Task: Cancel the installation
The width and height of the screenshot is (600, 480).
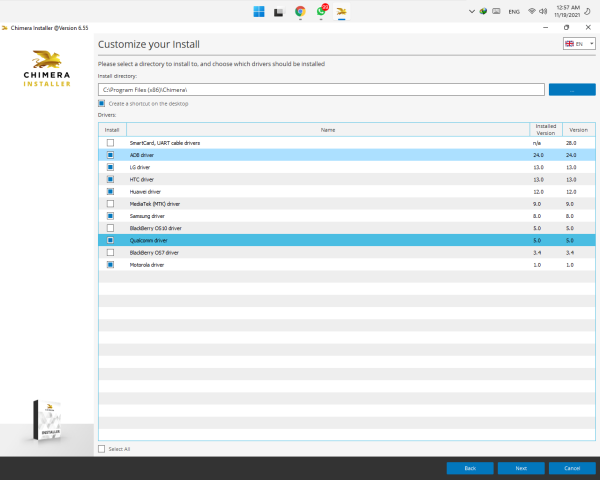Action: tap(572, 468)
